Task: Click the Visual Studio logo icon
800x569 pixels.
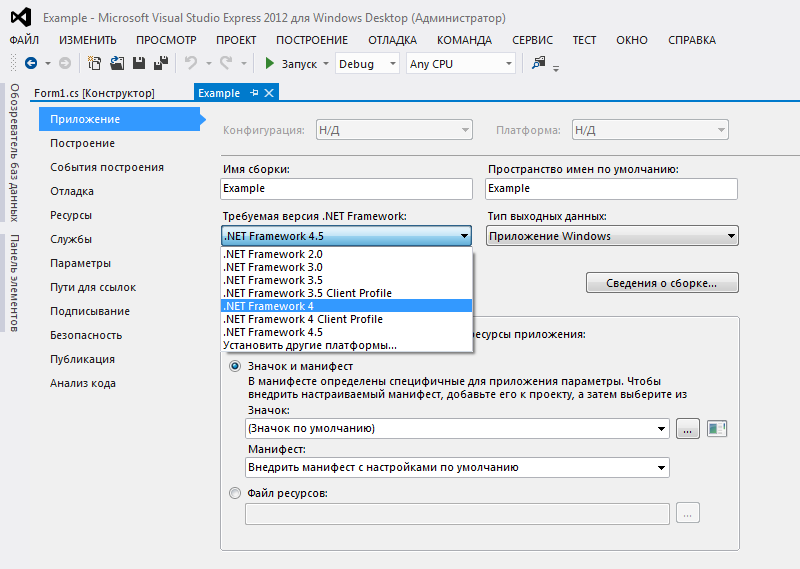Action: (x=21, y=17)
